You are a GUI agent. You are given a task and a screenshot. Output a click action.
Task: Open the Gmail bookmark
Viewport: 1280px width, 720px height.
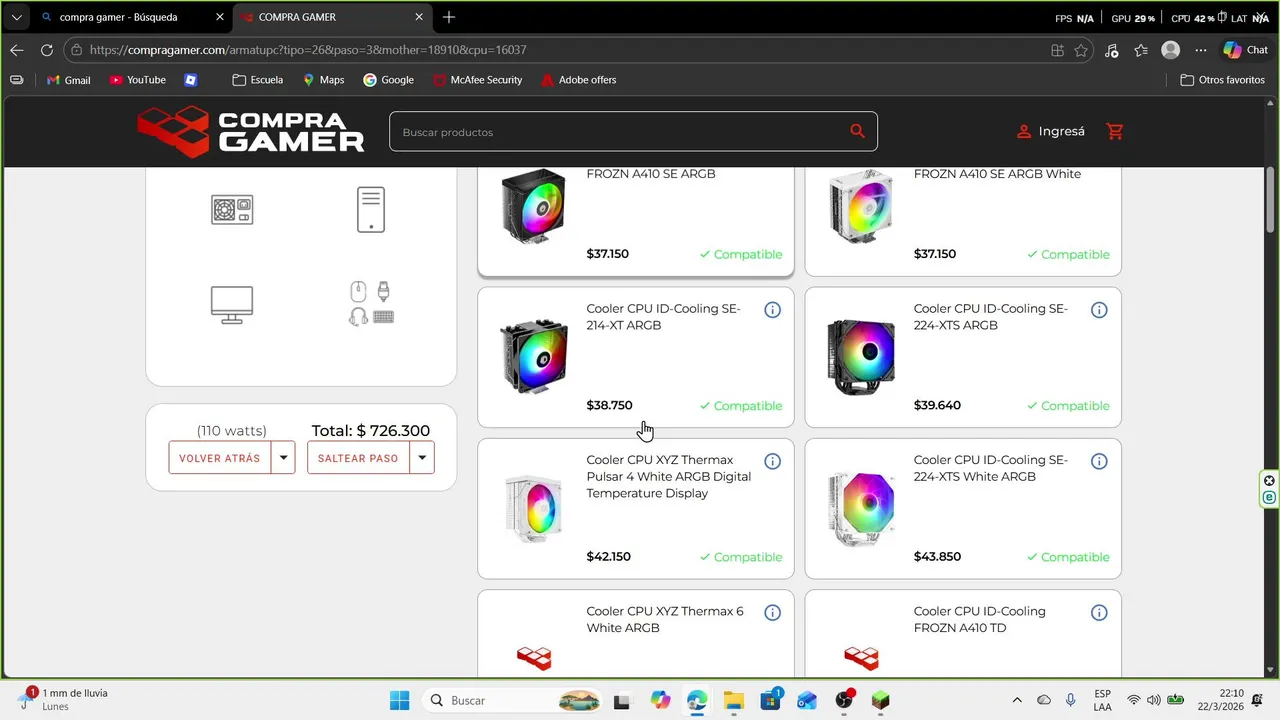coord(68,80)
